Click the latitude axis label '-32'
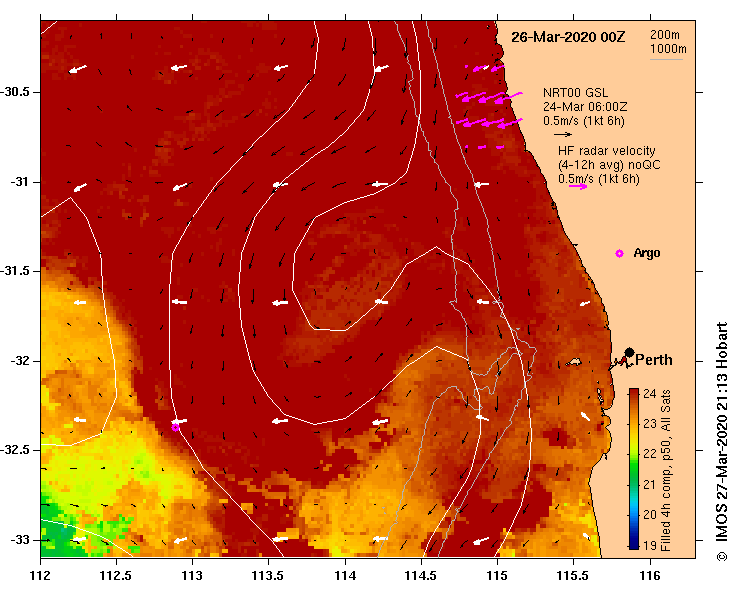The height and width of the screenshot is (592, 739). pyautogui.click(x=20, y=361)
